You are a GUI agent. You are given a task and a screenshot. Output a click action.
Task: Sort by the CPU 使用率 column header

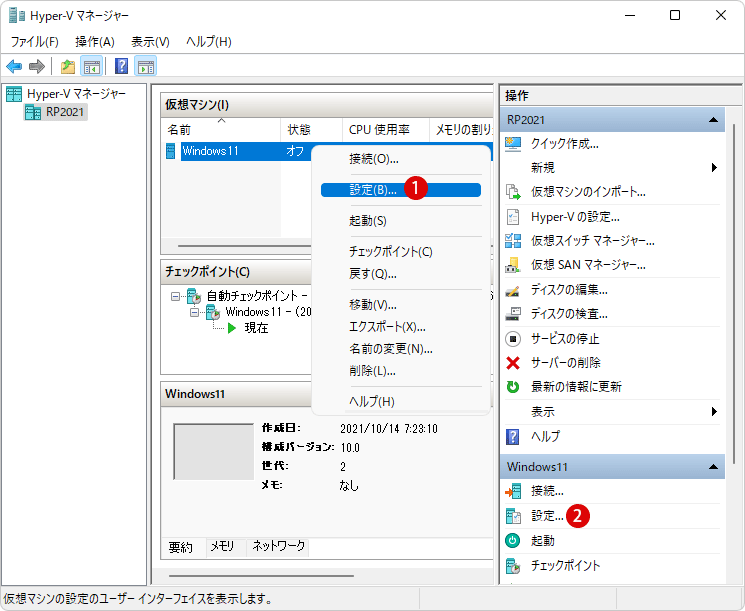point(386,130)
